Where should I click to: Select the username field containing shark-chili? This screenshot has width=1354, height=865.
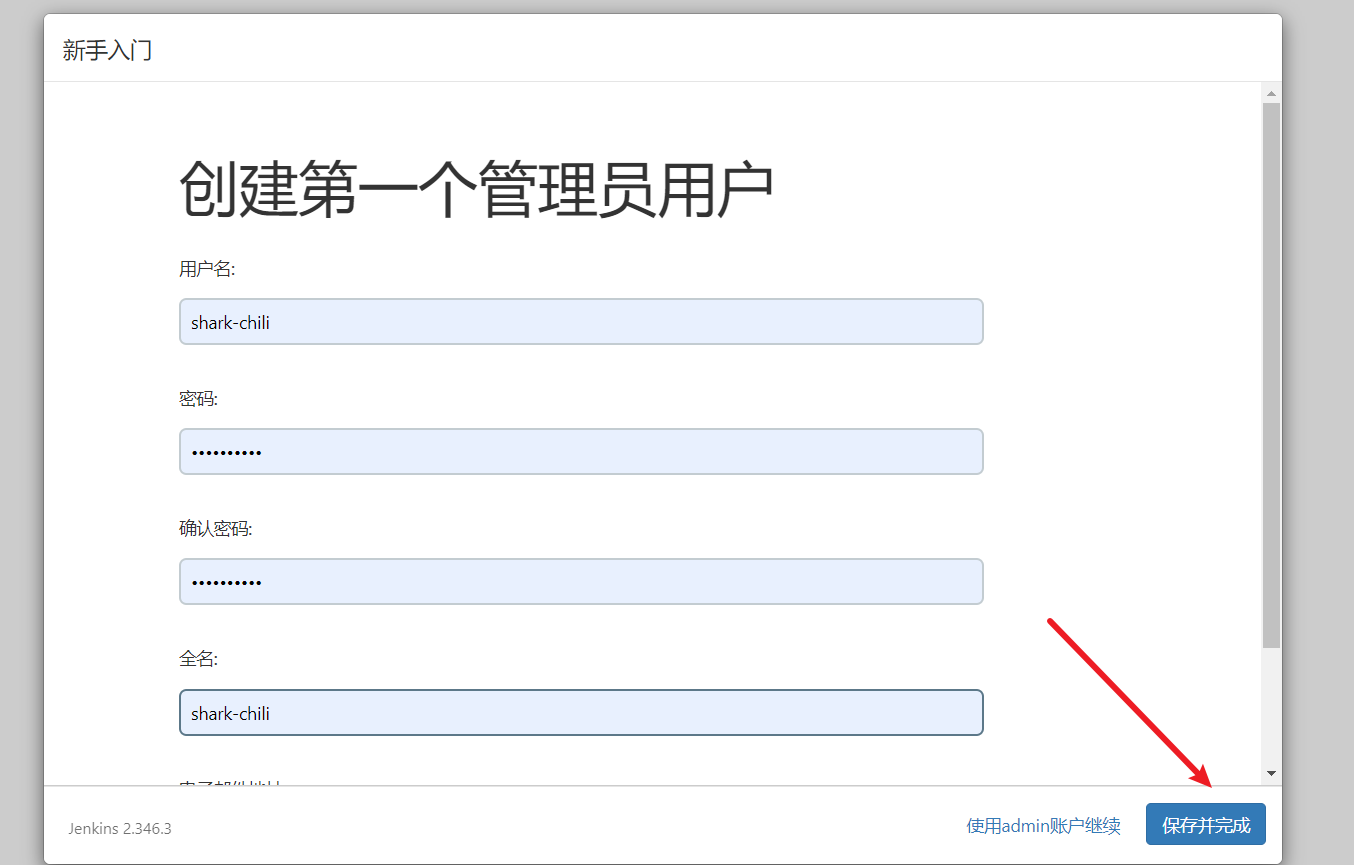click(x=580, y=321)
